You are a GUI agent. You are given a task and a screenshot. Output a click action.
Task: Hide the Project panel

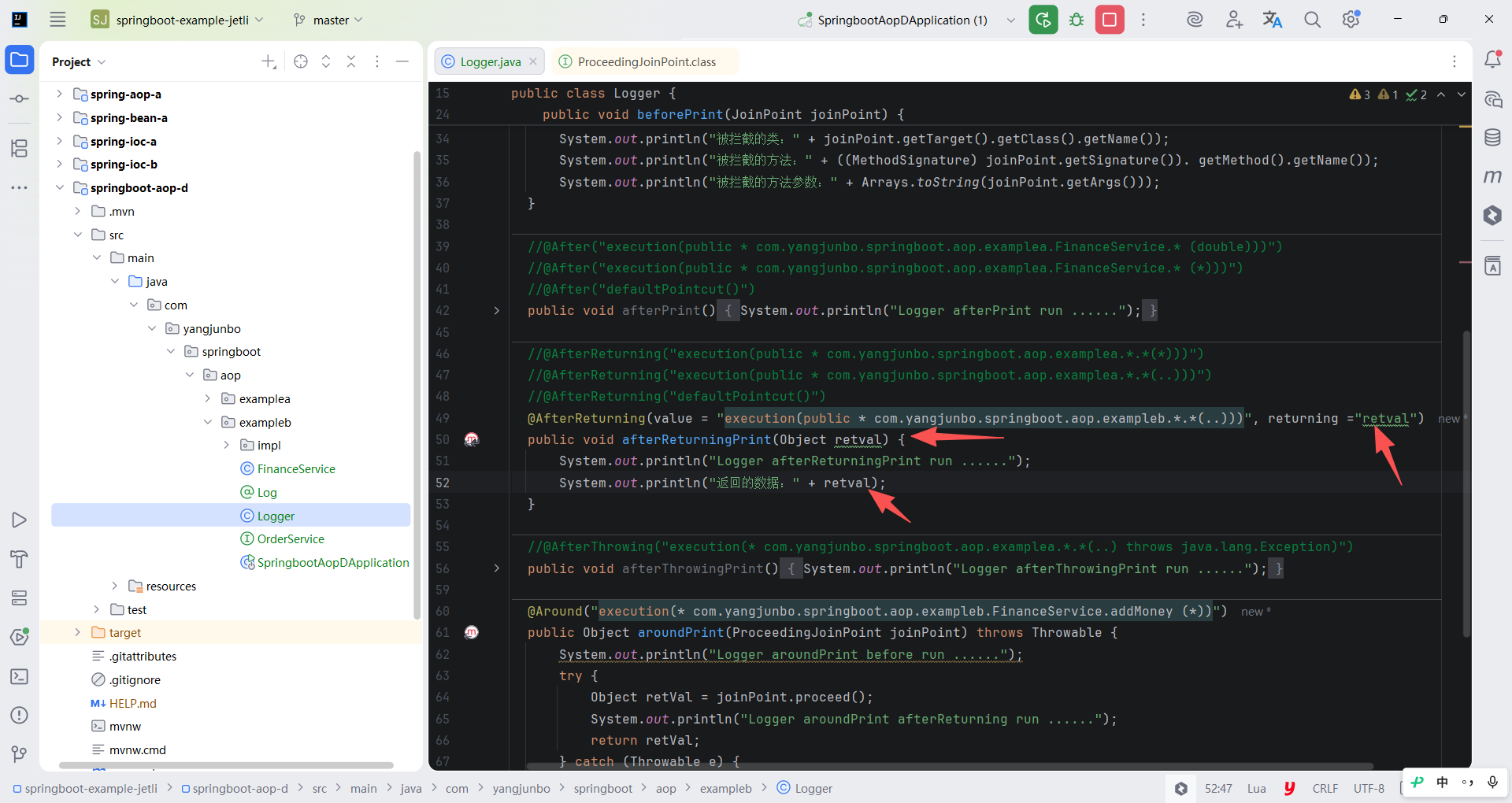coord(402,61)
